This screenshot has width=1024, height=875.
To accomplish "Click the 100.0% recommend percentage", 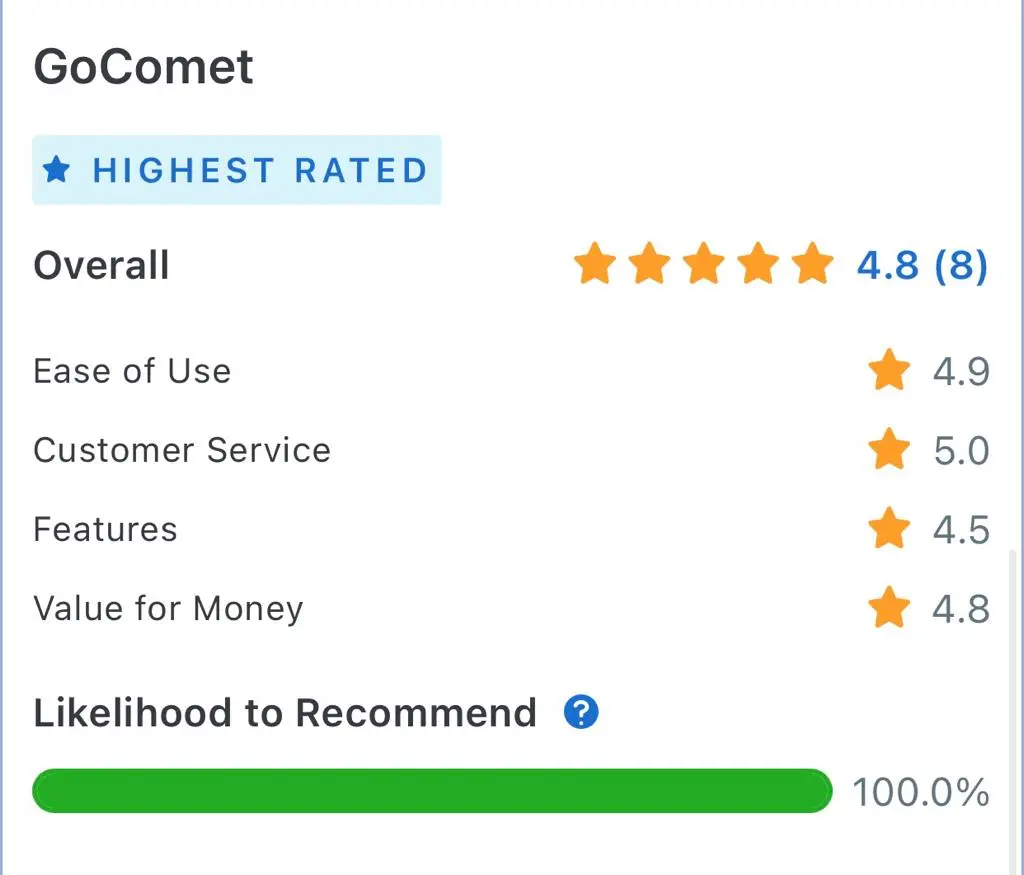I will pos(921,792).
